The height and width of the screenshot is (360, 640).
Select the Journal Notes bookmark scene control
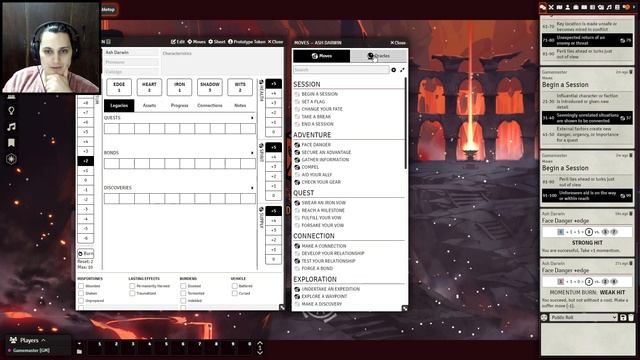coord(11,142)
